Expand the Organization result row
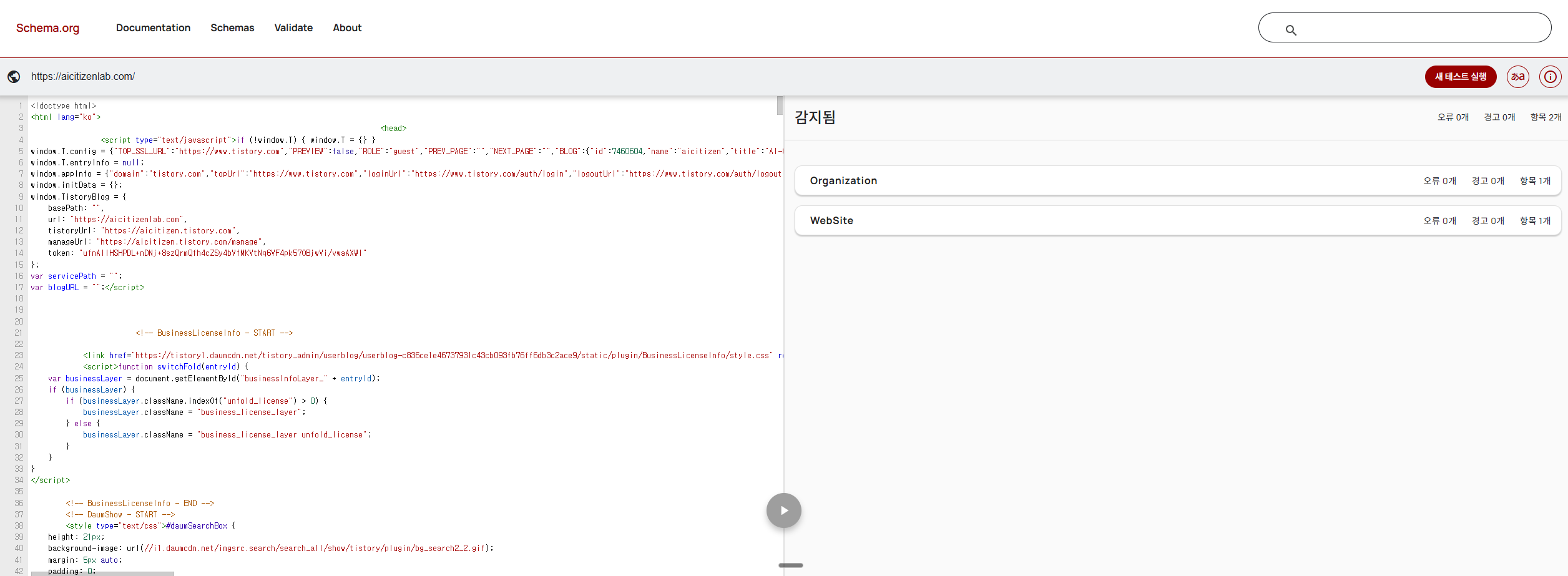The width and height of the screenshot is (1568, 576). pyautogui.click(x=1178, y=181)
